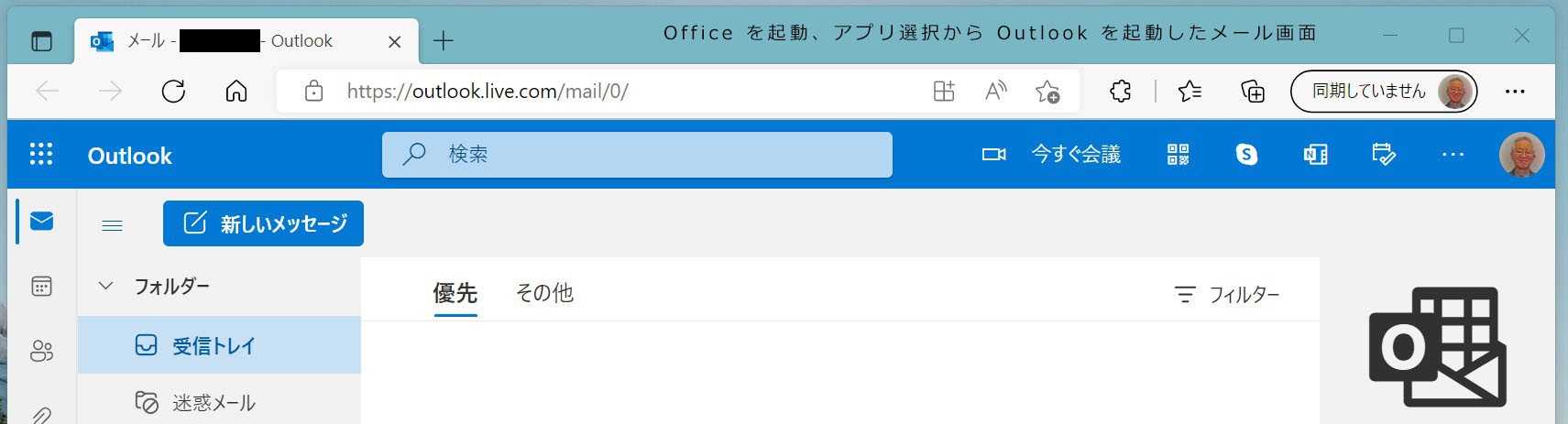Click the browser refresh button
Screen dimensions: 1568x424
coord(173,91)
